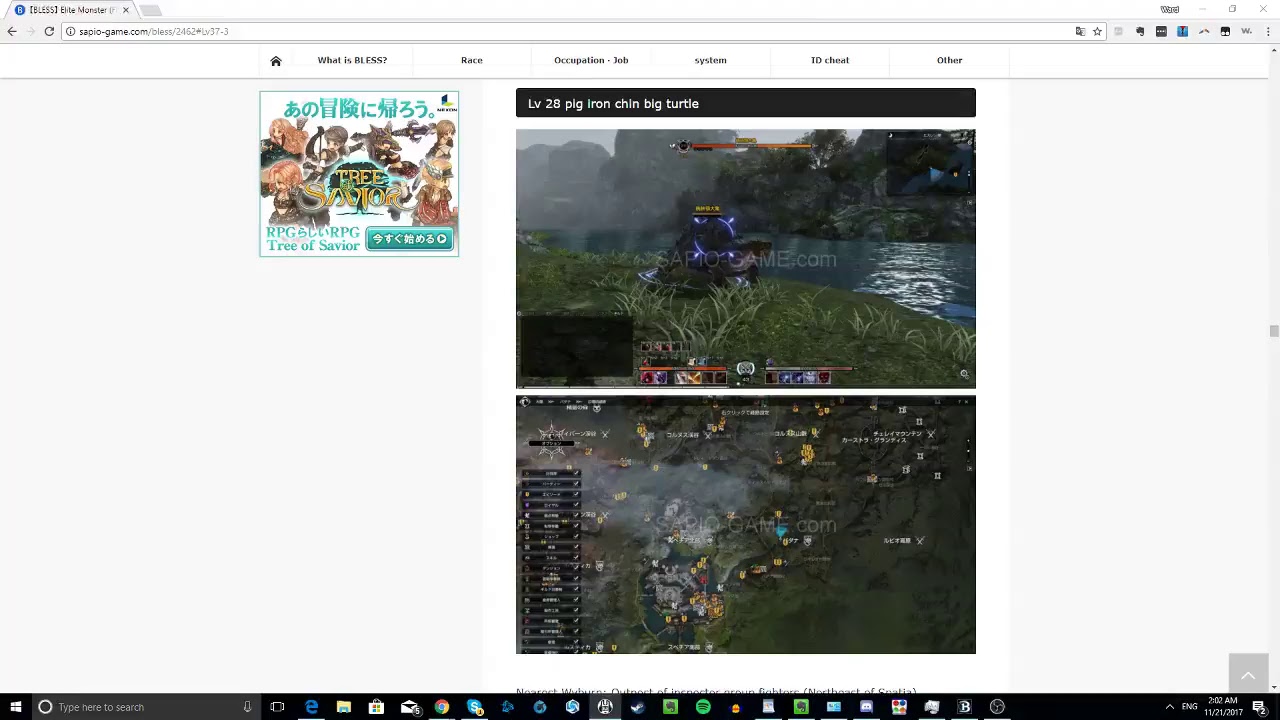1280x720 pixels.
Task: Open File Explorer from taskbar
Action: (344, 707)
